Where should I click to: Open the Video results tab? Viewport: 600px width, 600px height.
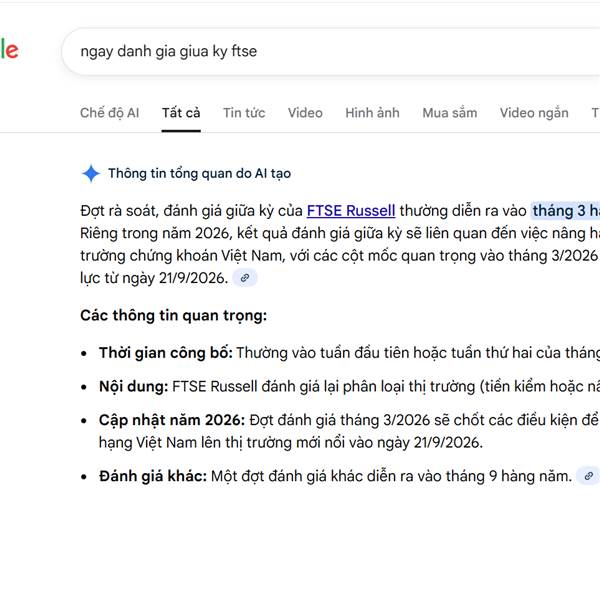[305, 113]
